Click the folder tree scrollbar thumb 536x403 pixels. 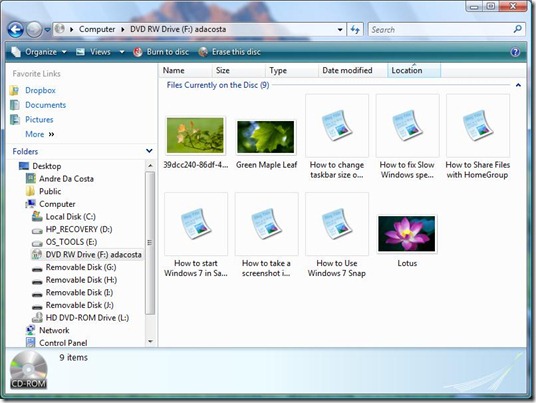150,243
